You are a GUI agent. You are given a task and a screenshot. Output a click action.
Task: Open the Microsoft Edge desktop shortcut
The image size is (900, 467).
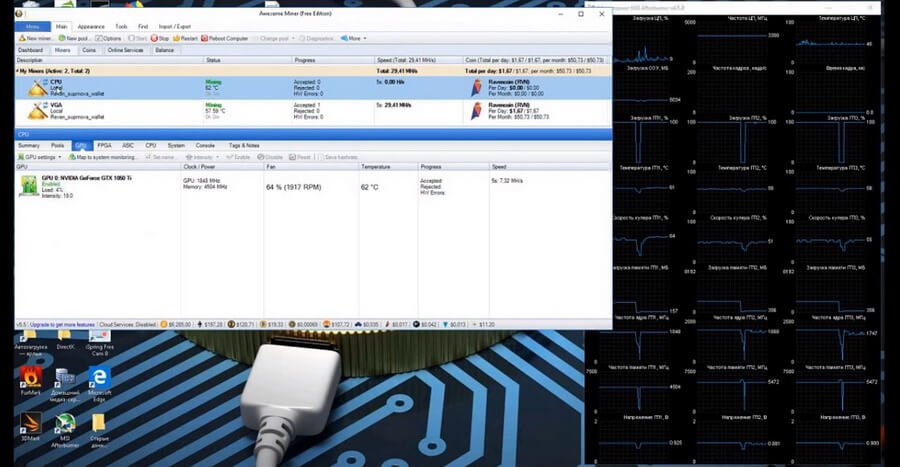pos(99,384)
